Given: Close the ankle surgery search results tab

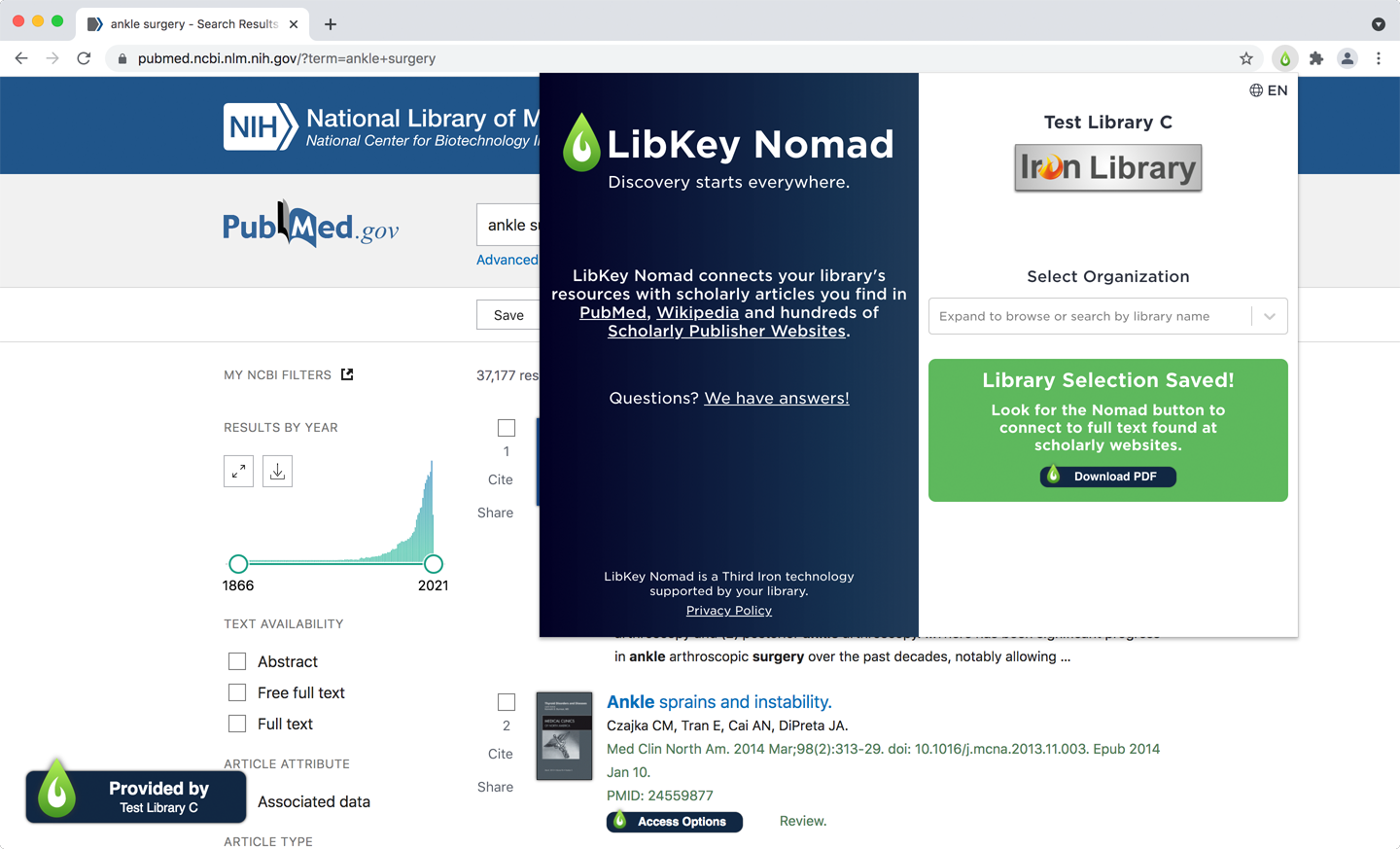Looking at the screenshot, I should tap(294, 24).
